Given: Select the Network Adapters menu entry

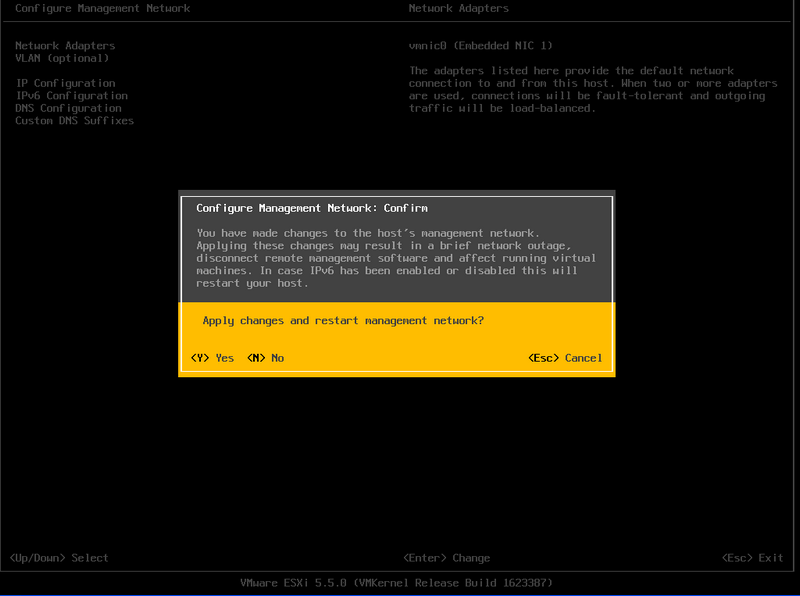Looking at the screenshot, I should pyautogui.click(x=65, y=45).
